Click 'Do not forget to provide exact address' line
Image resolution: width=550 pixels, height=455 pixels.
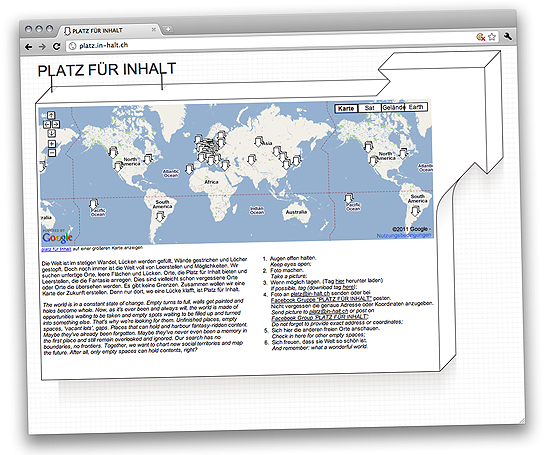[x=337, y=323]
